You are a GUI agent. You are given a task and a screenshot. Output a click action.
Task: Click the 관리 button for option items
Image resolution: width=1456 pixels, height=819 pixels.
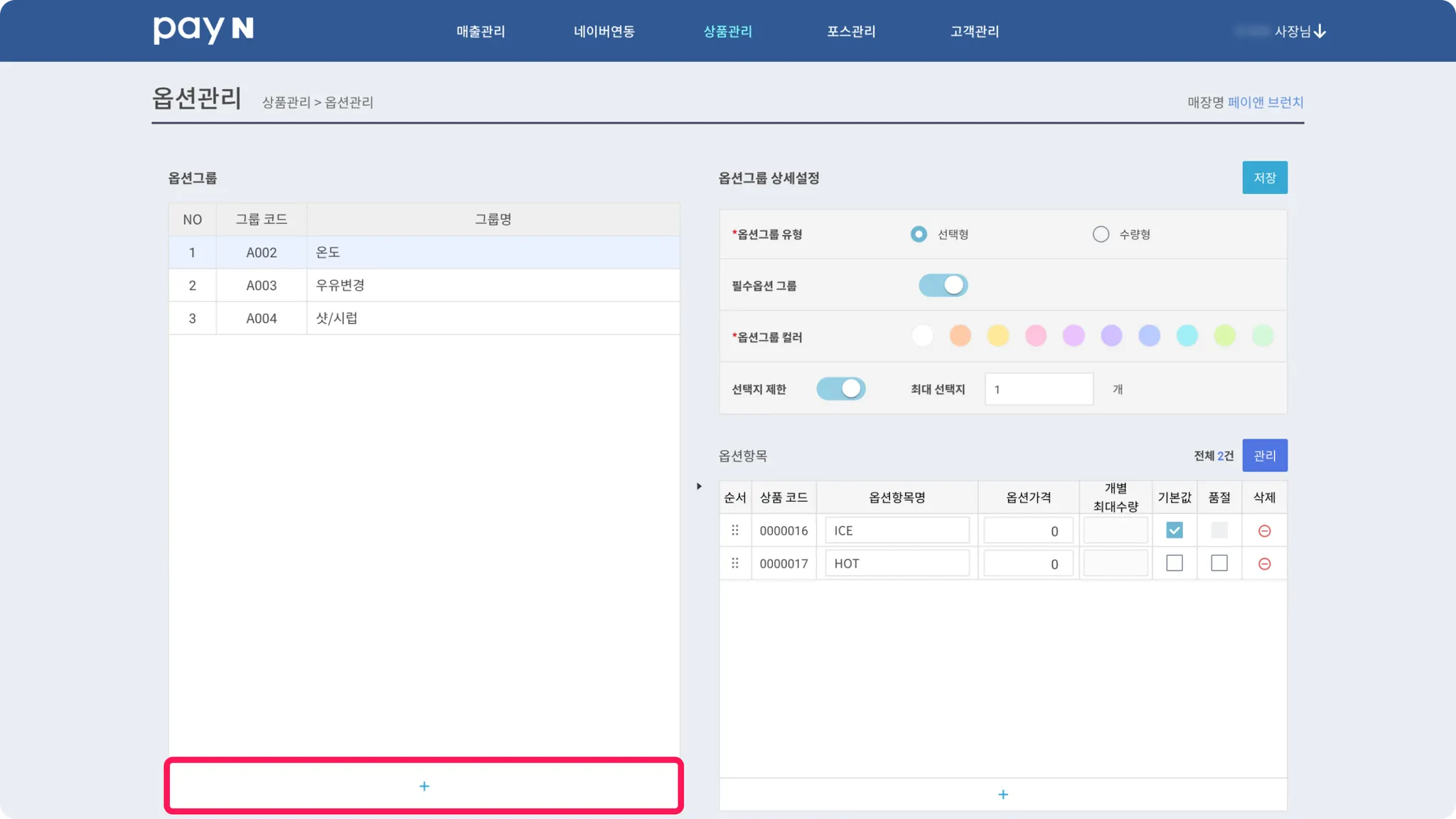(x=1264, y=455)
